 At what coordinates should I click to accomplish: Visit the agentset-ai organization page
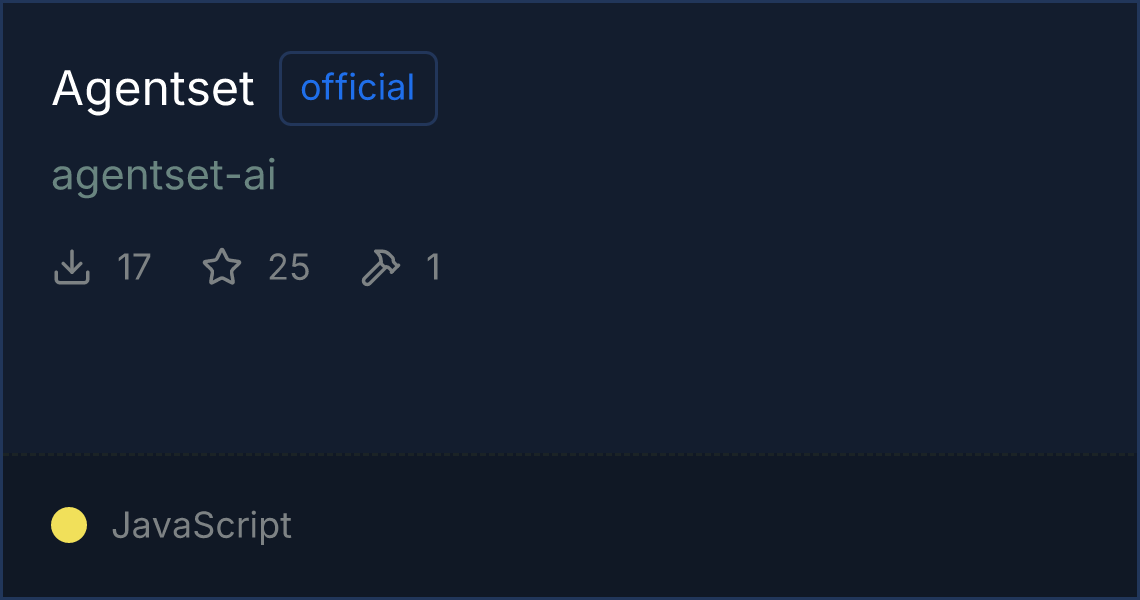pyautogui.click(x=164, y=176)
